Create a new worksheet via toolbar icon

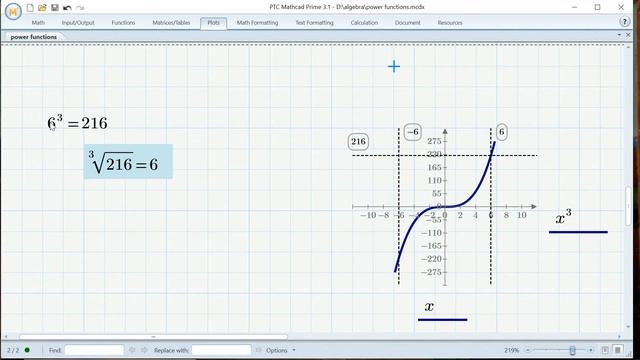pos(30,7)
